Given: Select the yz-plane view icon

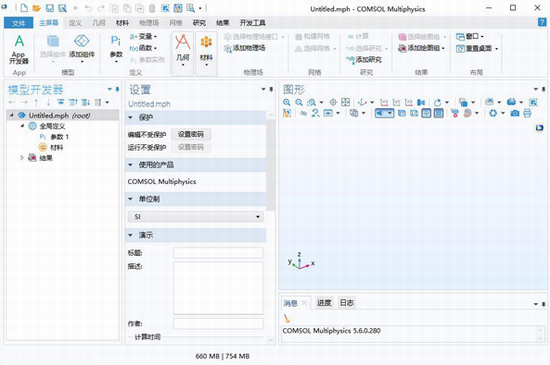Looking at the screenshot, I should 396,102.
